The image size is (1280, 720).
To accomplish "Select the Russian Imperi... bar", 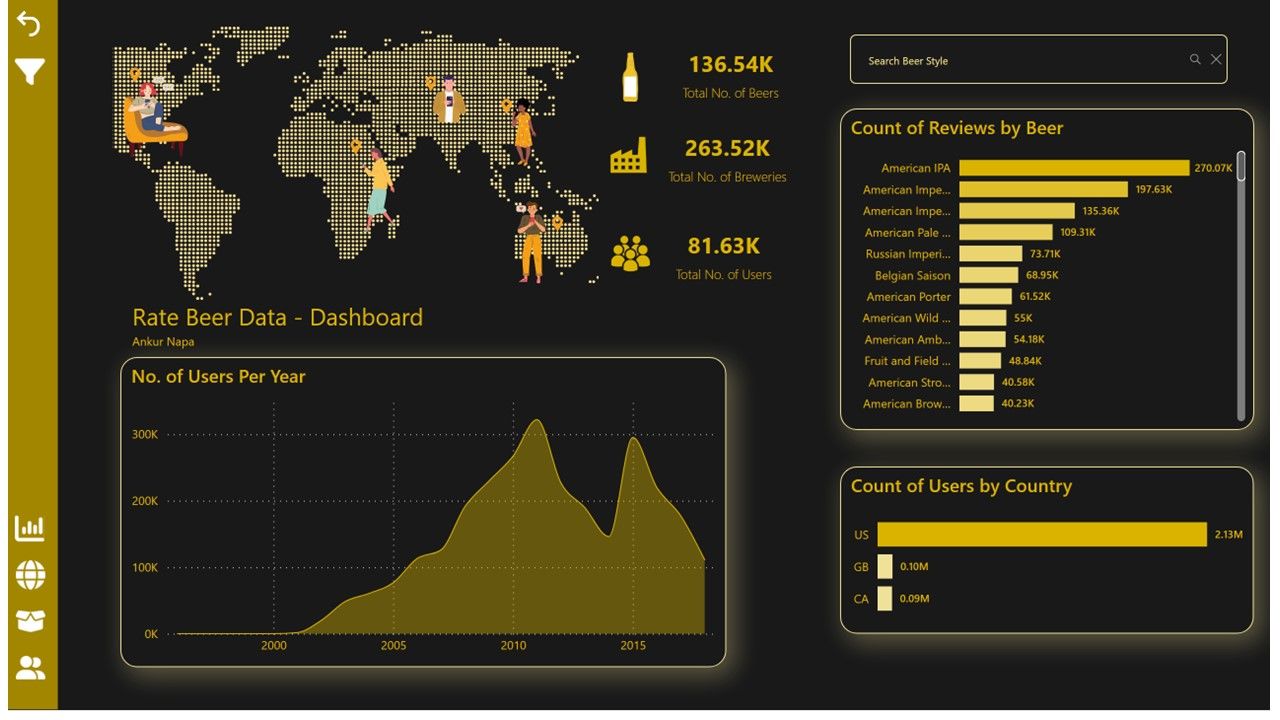I will (x=990, y=254).
